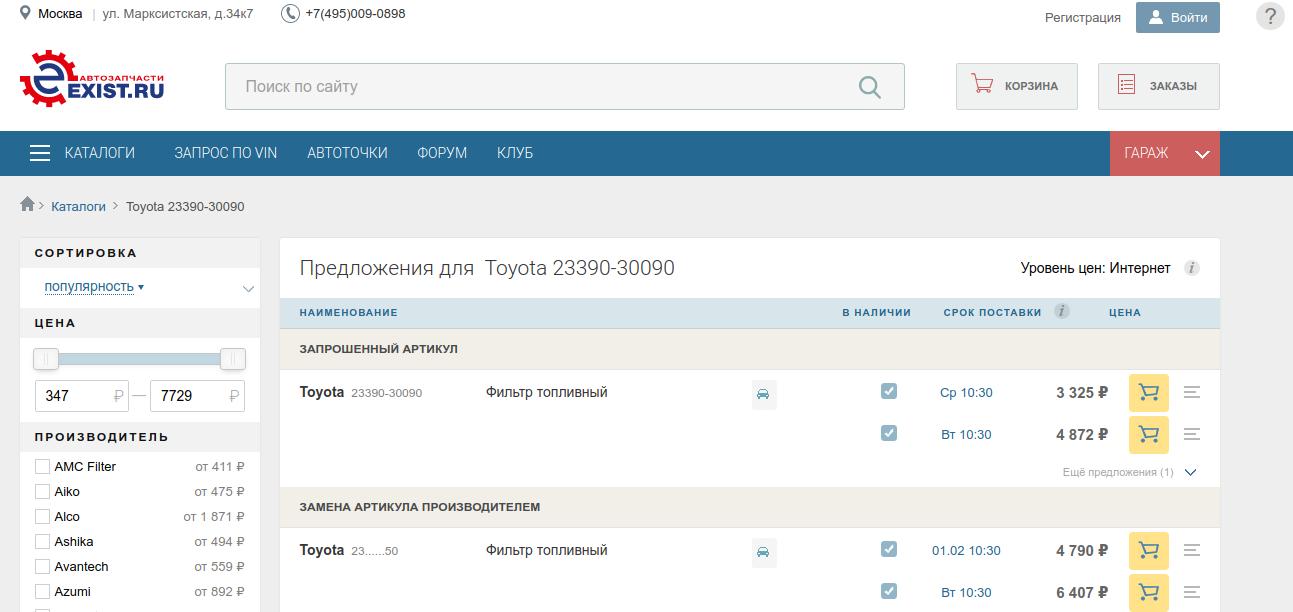This screenshot has height=612, width=1293.
Task: Open the Запрос по VIN menu item
Action: (x=225, y=153)
